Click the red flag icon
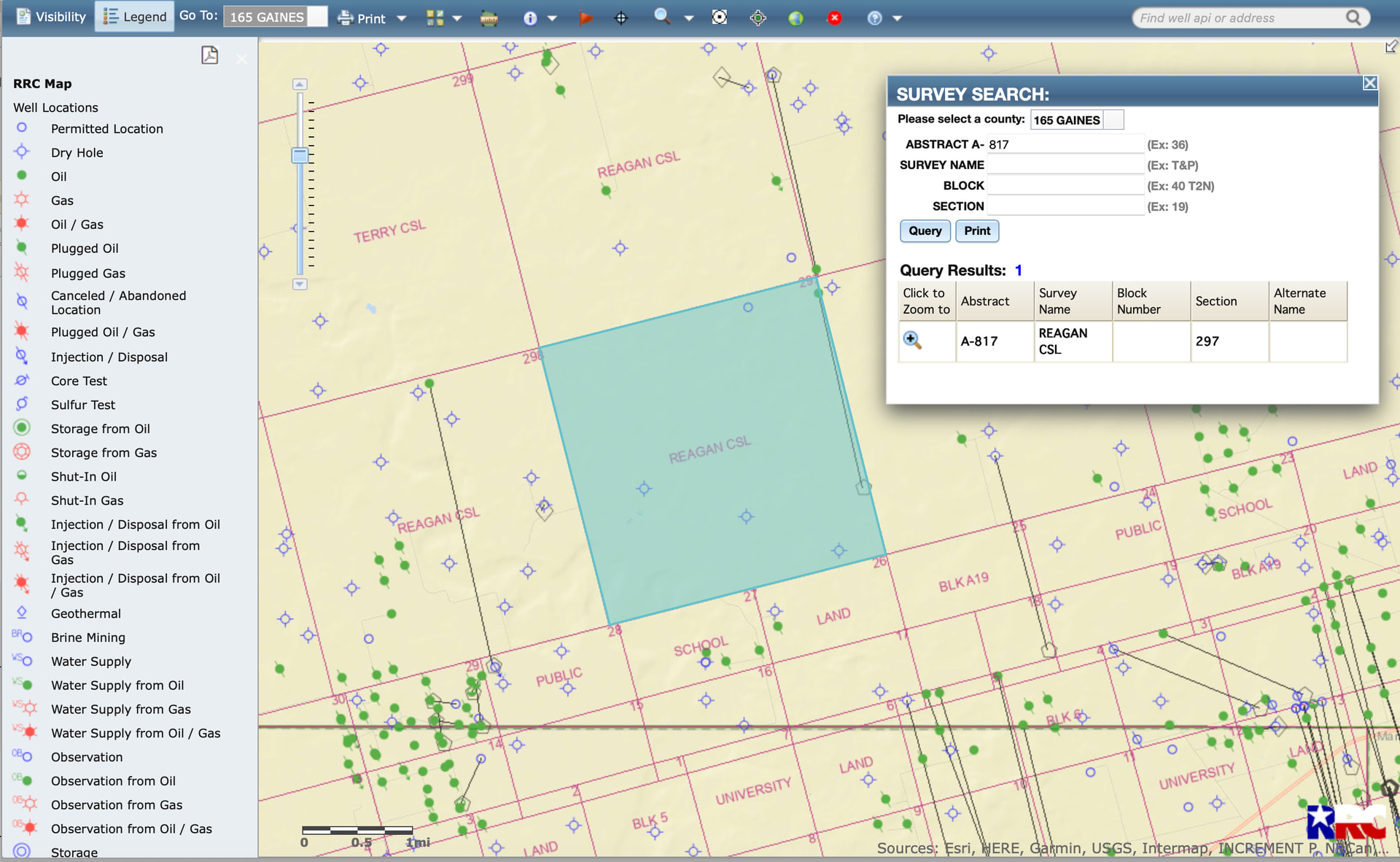1400x862 pixels. tap(586, 18)
